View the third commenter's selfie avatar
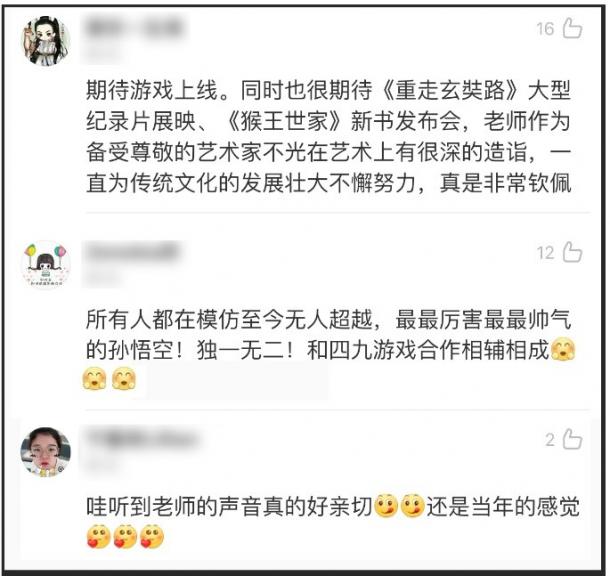 pyautogui.click(x=46, y=452)
